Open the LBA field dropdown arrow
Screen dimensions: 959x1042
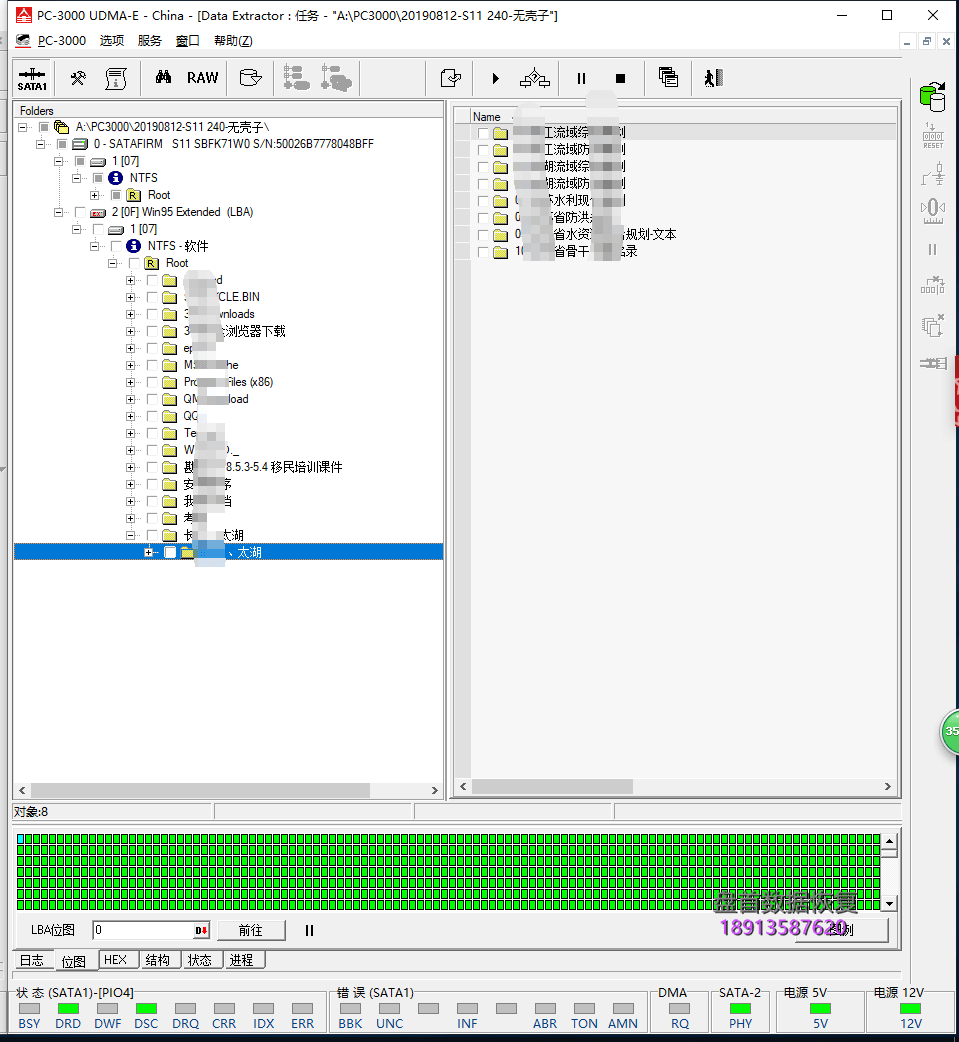[201, 930]
